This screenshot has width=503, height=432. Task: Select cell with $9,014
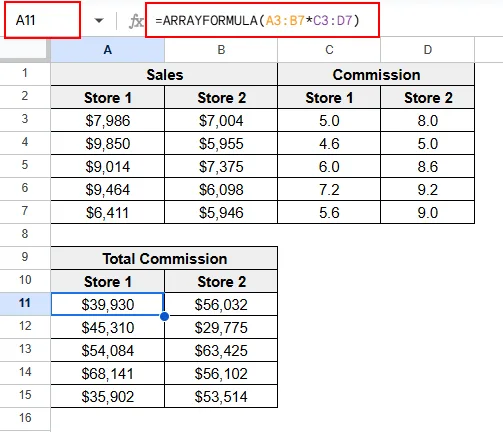pos(108,166)
